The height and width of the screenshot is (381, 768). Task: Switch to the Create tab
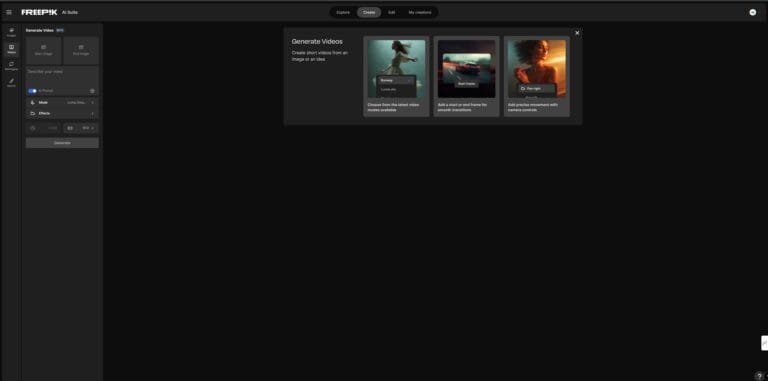click(x=369, y=12)
